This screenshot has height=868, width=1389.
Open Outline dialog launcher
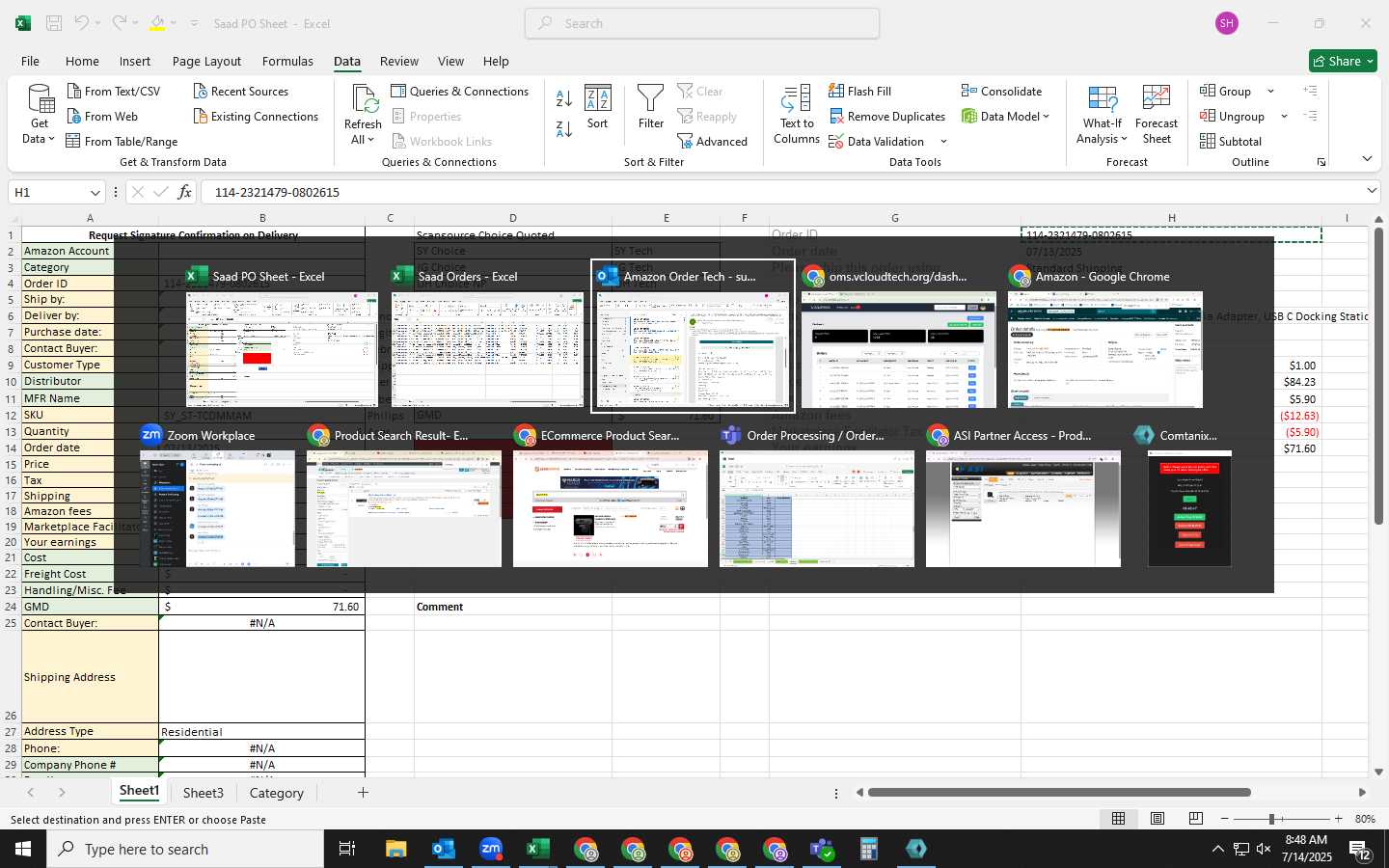[1321, 162]
